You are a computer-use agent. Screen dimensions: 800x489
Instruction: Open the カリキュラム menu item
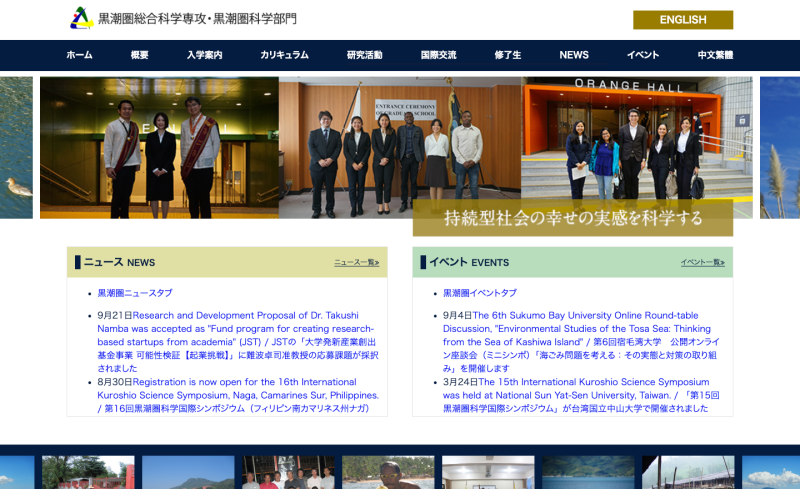tap(284, 55)
